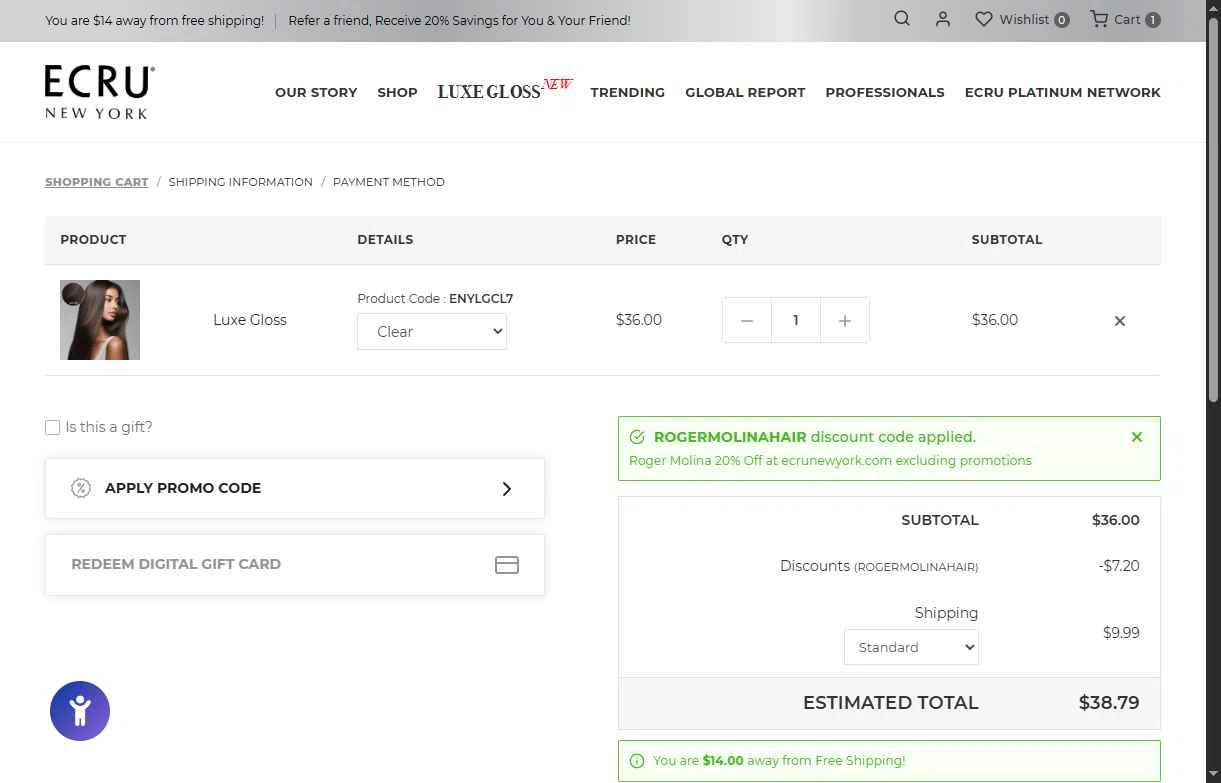Open the Global Report menu
Image resolution: width=1221 pixels, height=783 pixels.
(x=745, y=92)
